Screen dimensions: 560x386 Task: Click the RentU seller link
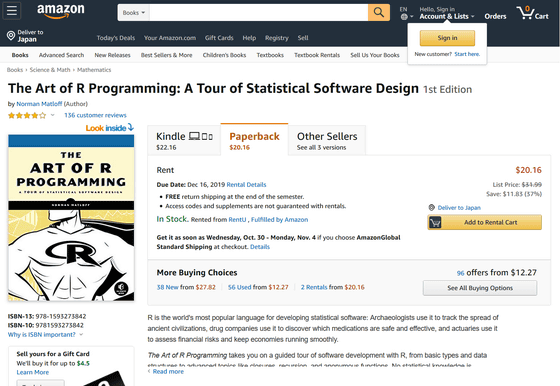(x=237, y=220)
